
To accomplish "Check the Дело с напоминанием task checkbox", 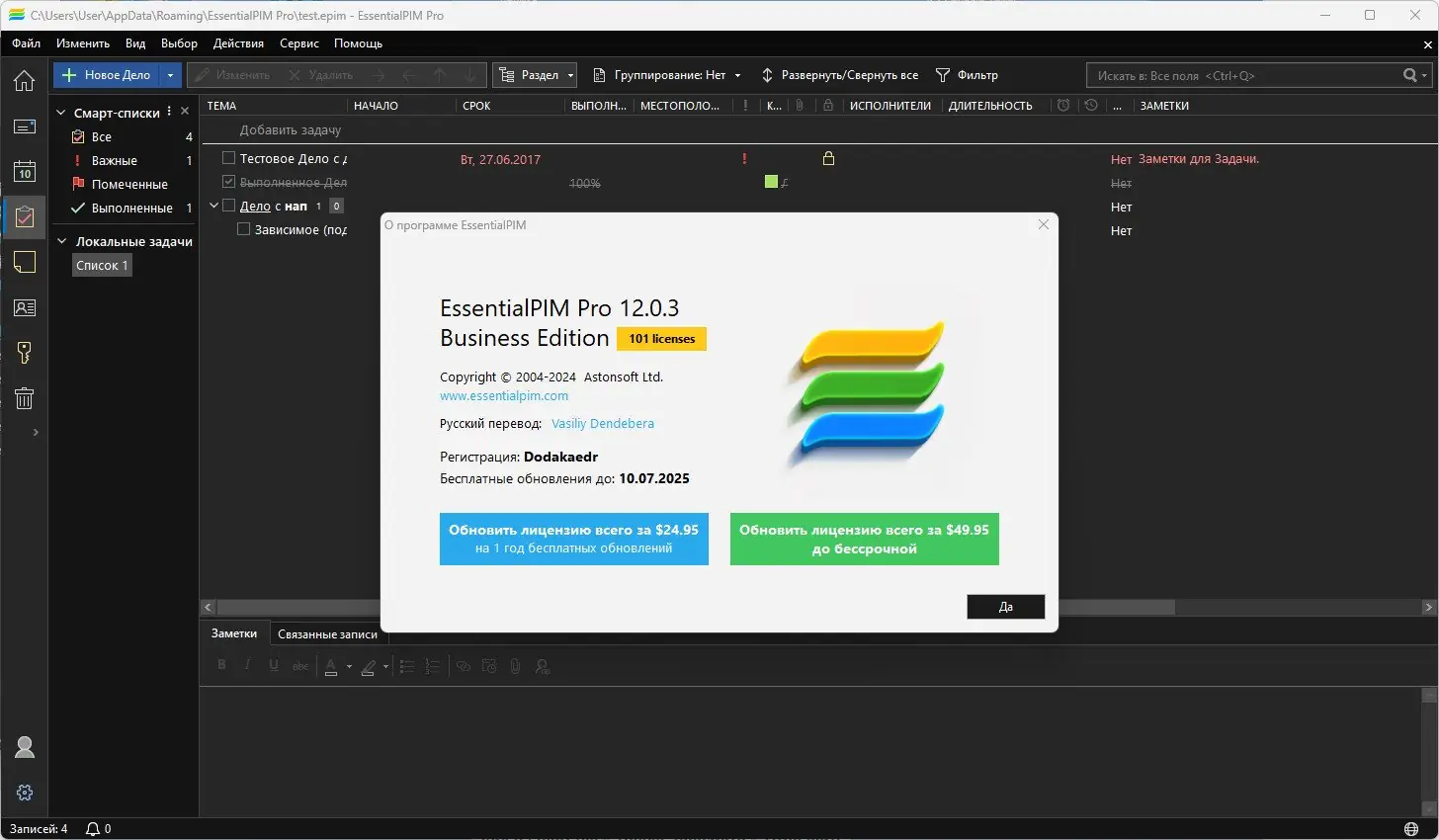I will click(x=228, y=206).
